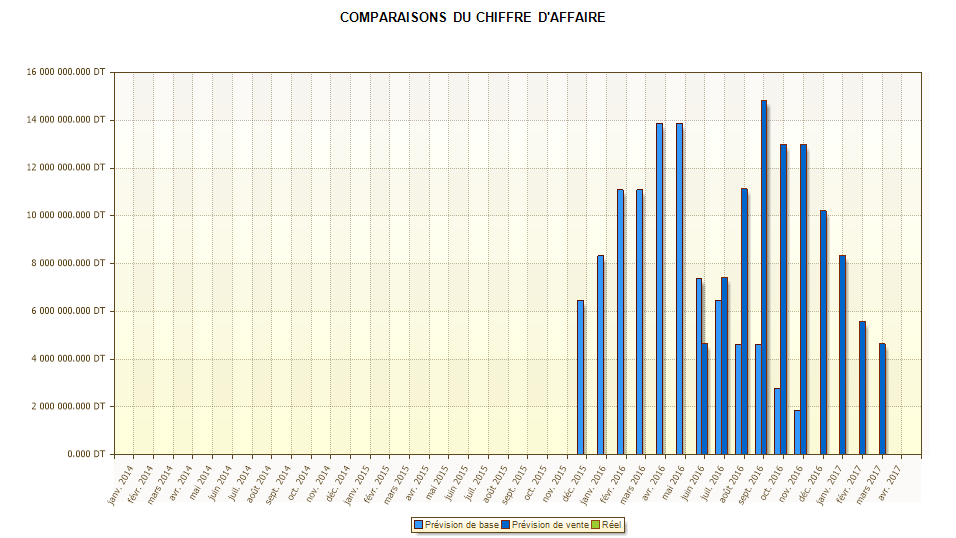The image size is (956, 538).
Task: Click the mars 2017 Prévision de vente bar
Action: coord(882,399)
